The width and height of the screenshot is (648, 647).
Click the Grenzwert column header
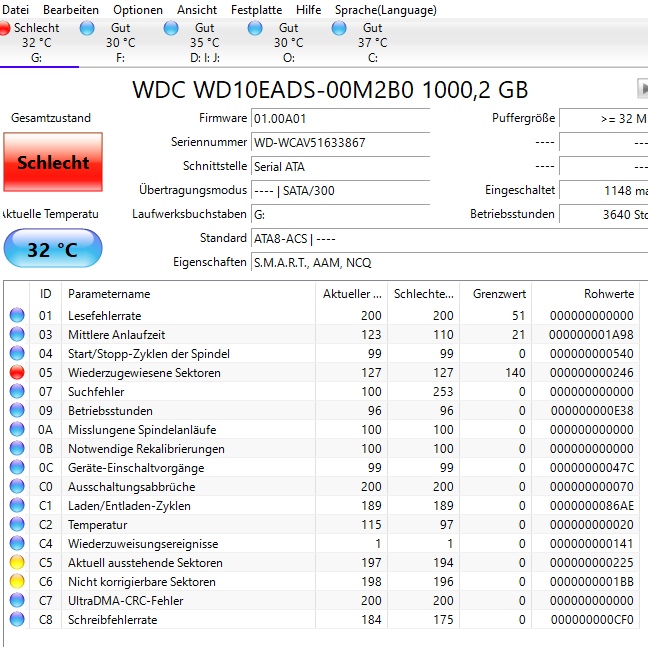point(495,294)
